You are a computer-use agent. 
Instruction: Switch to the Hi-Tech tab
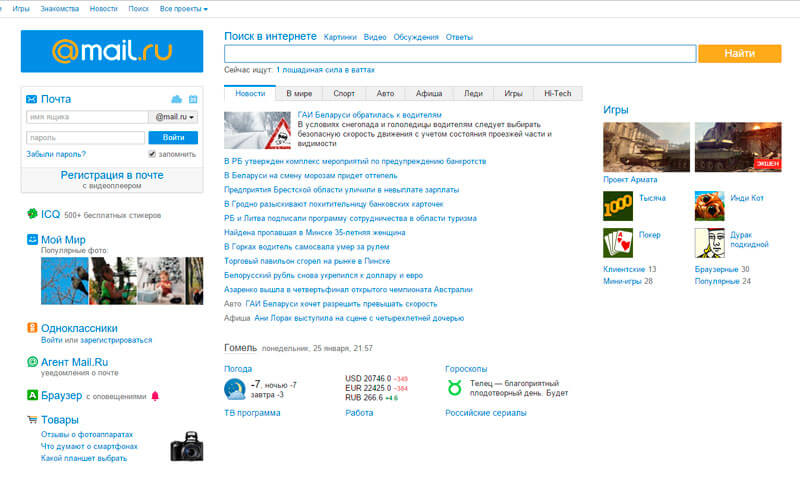click(558, 93)
